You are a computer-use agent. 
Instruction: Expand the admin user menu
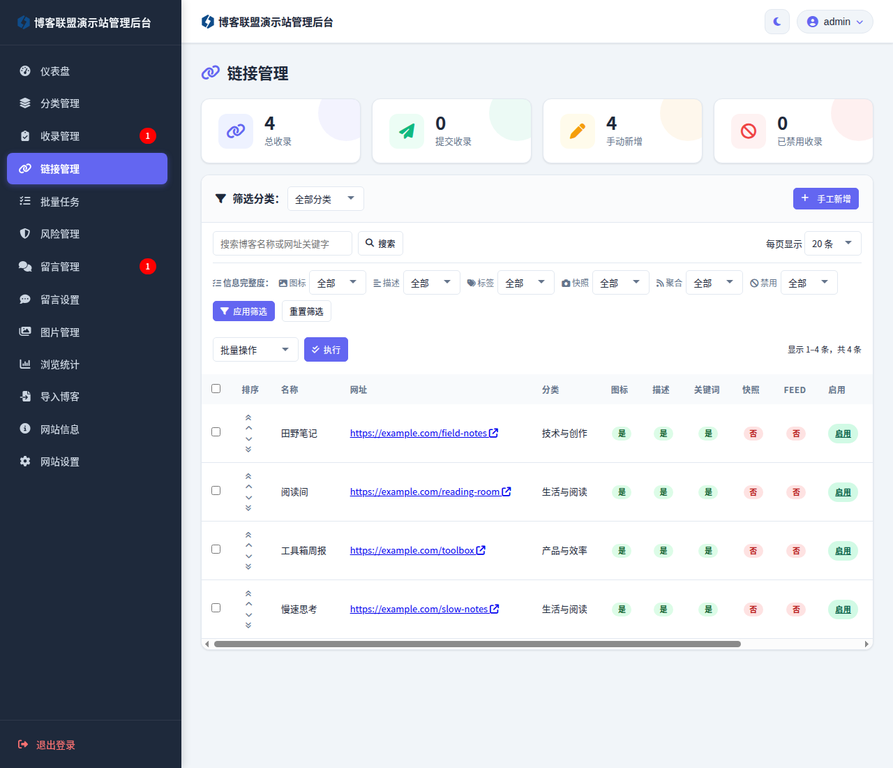coord(835,22)
